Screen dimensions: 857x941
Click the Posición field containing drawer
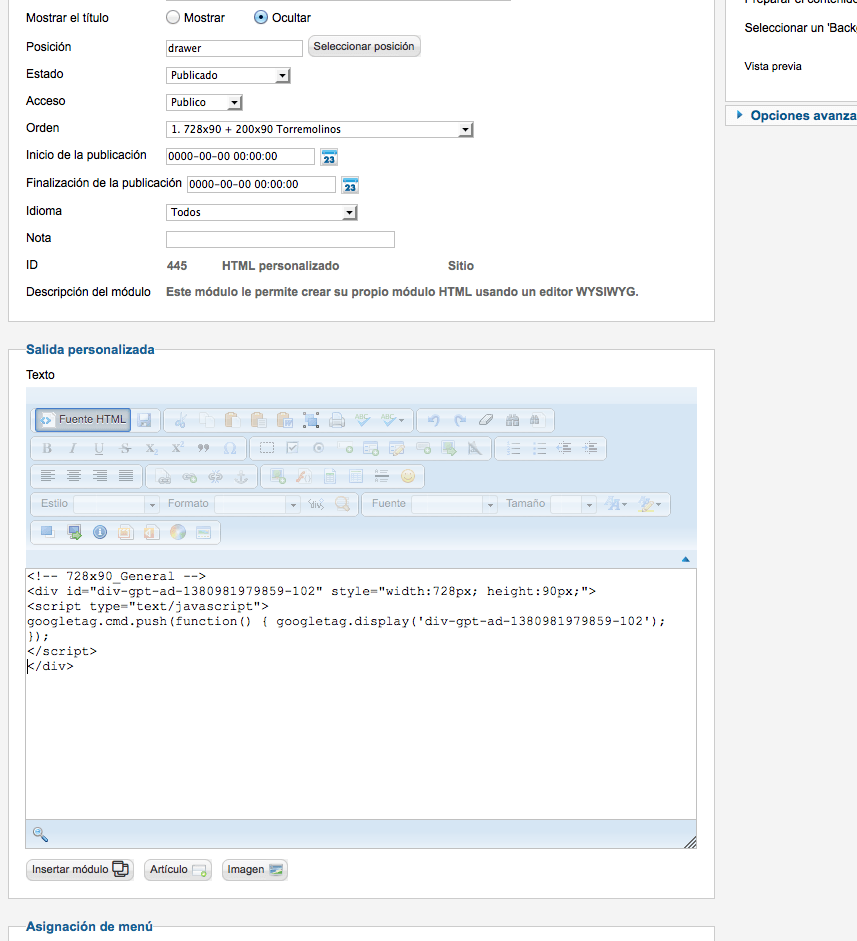coord(234,49)
